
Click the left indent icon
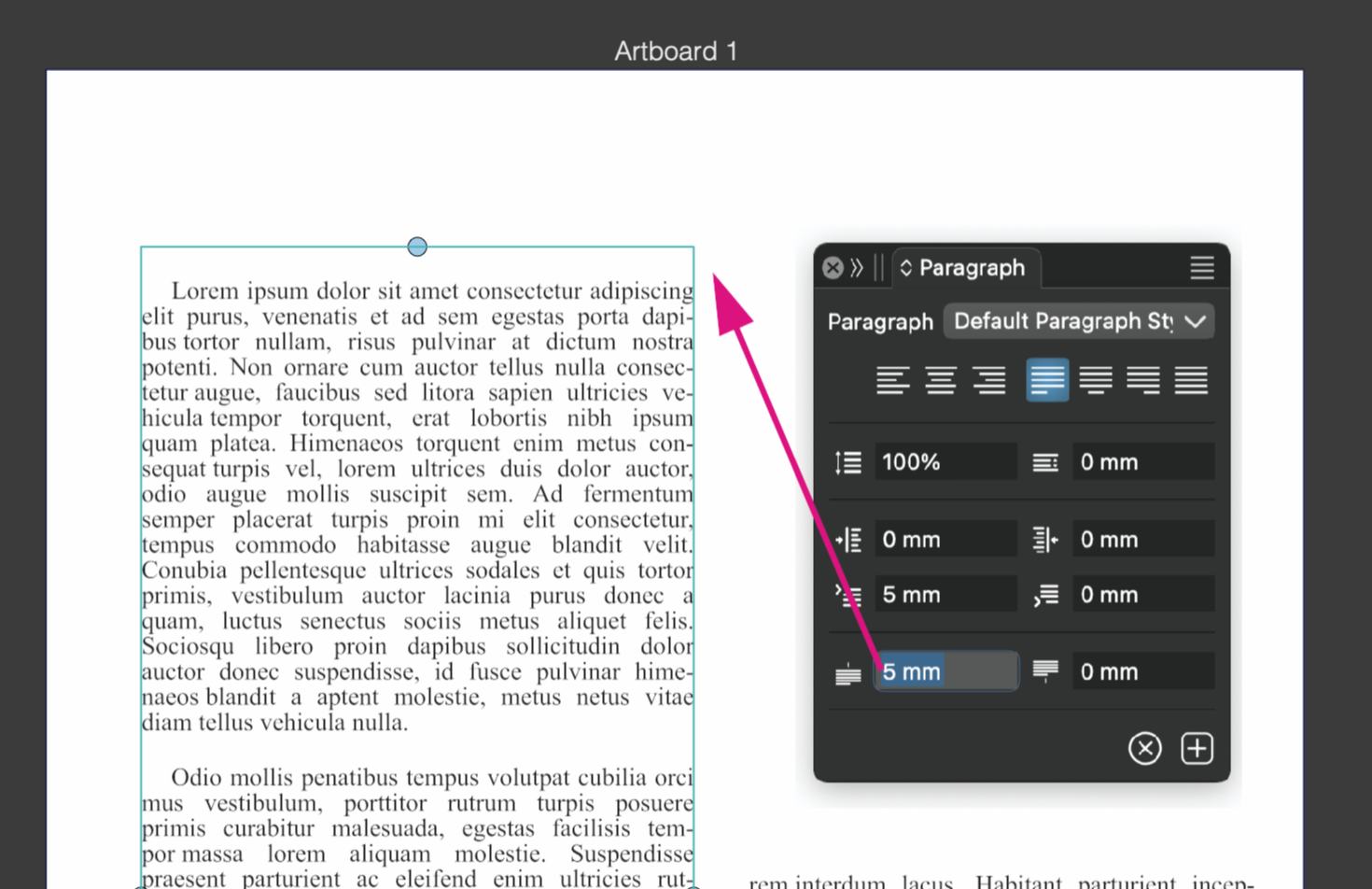pyautogui.click(x=847, y=540)
